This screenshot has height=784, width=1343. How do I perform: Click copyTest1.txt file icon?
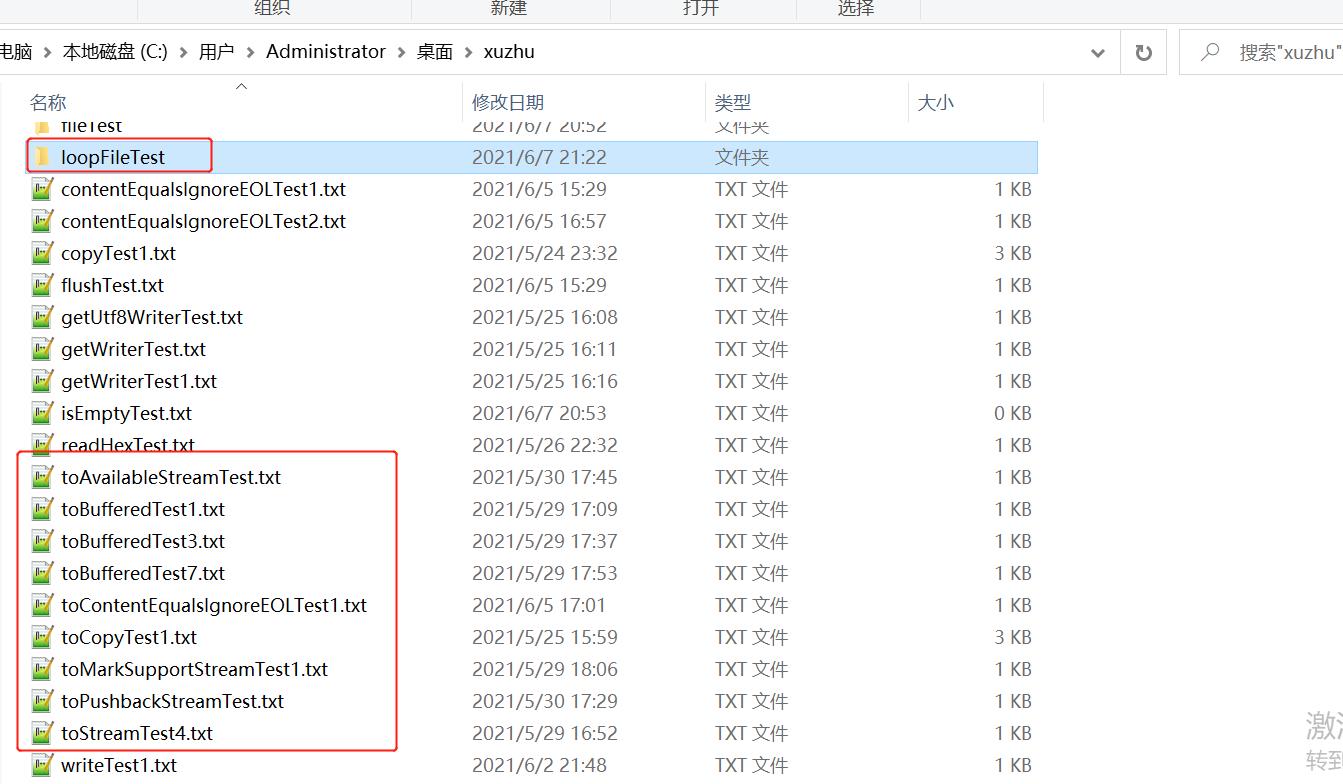42,253
